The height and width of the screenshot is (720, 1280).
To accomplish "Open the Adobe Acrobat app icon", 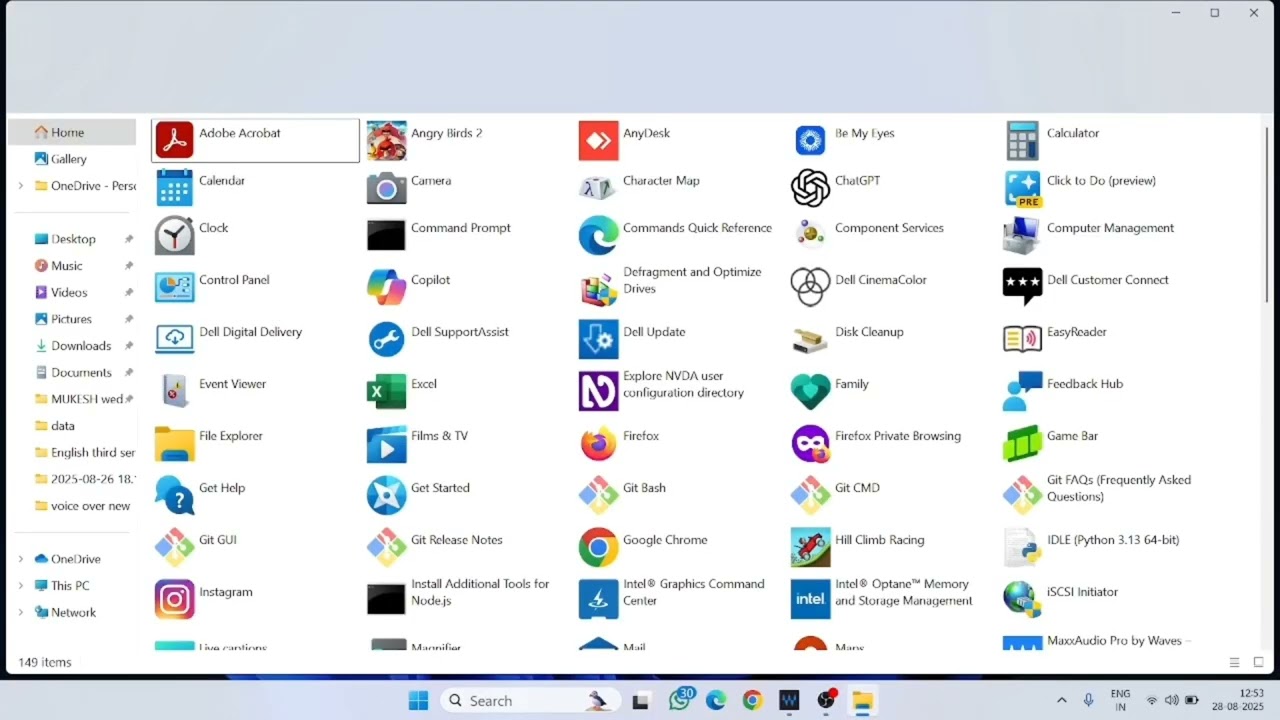I will point(174,140).
